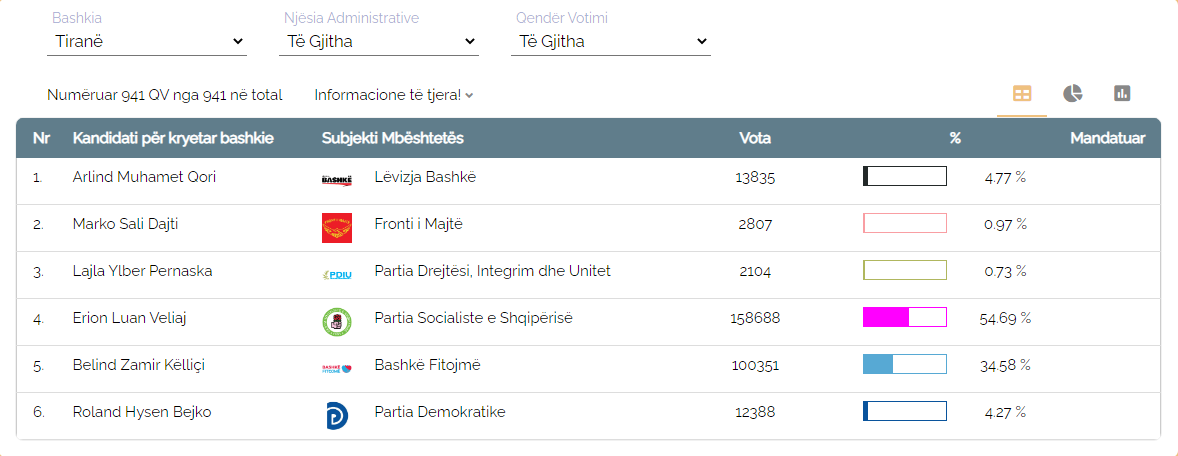
Task: Click the Lëvizja Bashkë party logo
Action: (337, 179)
